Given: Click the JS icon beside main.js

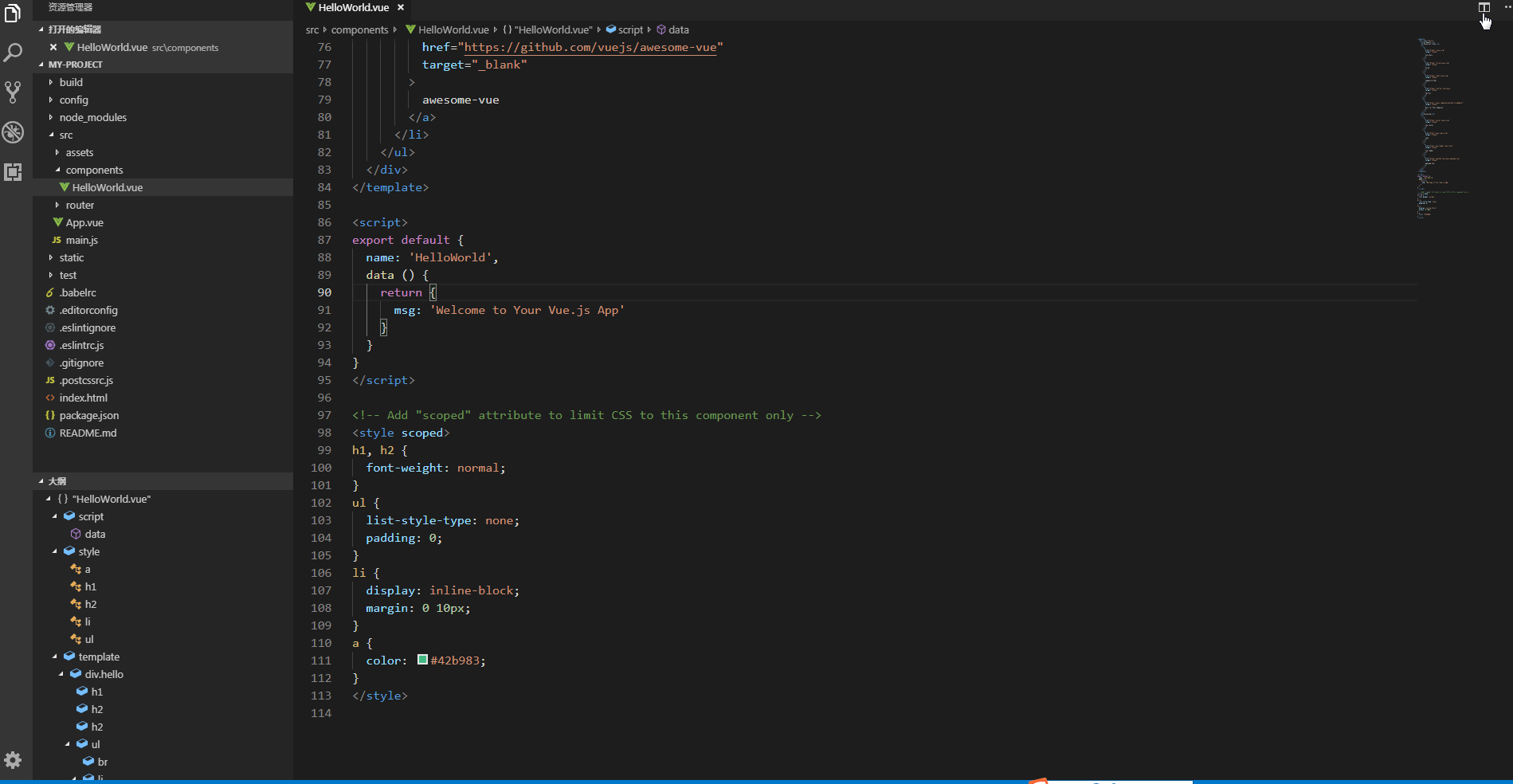Looking at the screenshot, I should [57, 240].
